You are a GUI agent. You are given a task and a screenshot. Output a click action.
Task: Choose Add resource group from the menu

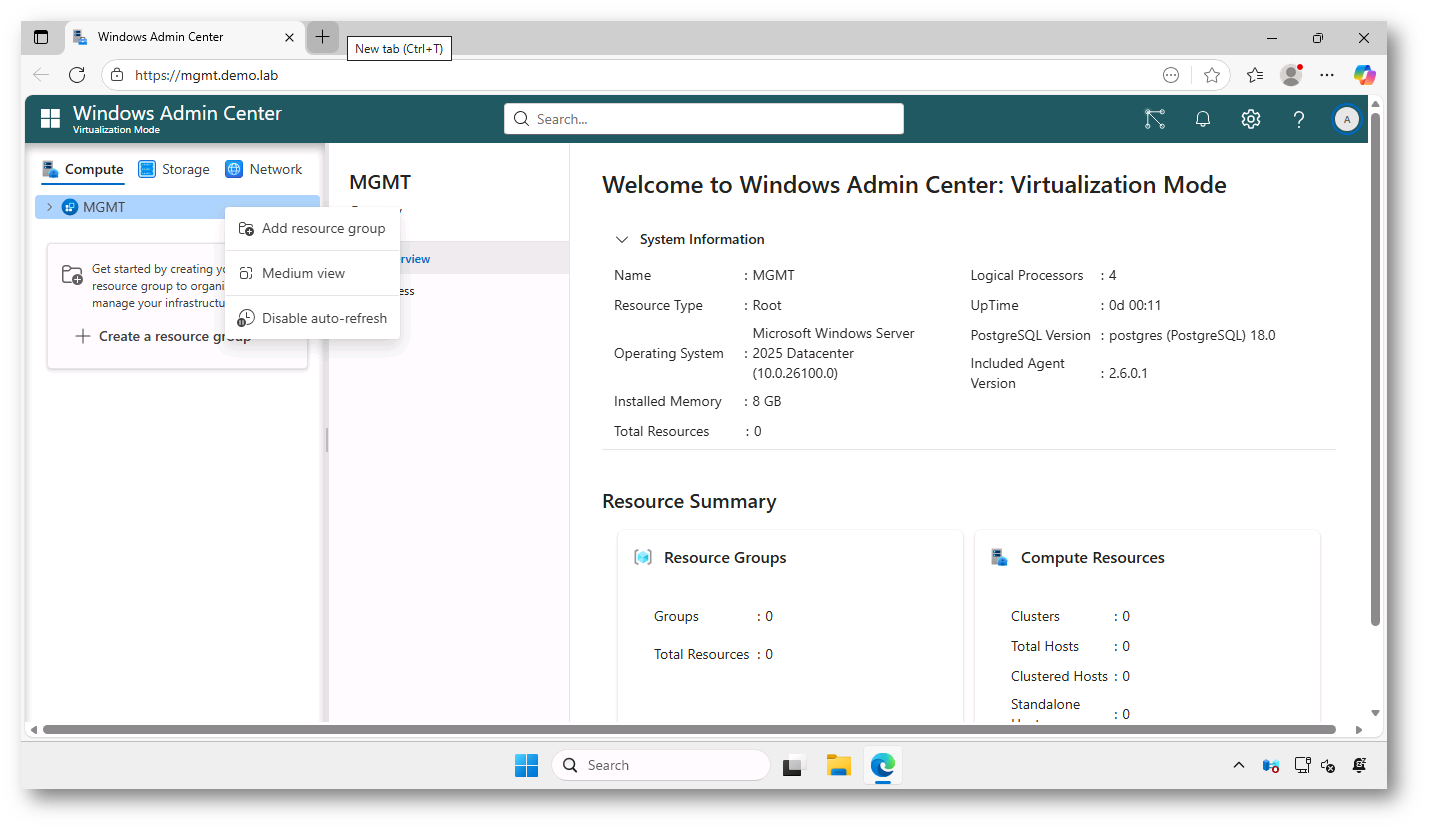tap(323, 228)
